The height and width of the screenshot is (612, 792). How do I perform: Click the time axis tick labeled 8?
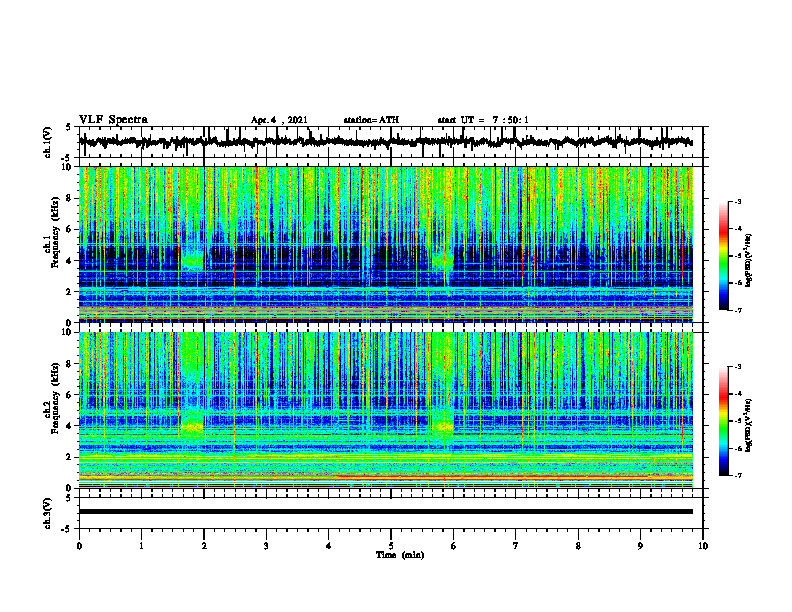coord(578,546)
